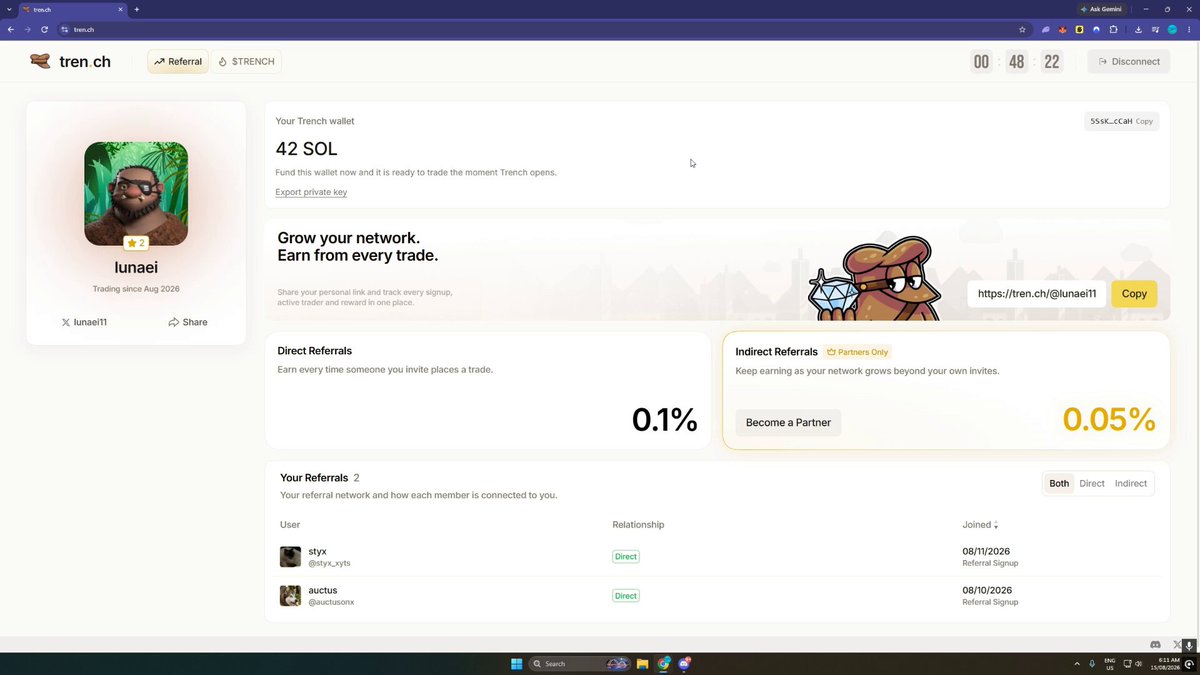Viewport: 1200px width, 675px height.
Task: Click the Export private key link
Action: tap(311, 192)
